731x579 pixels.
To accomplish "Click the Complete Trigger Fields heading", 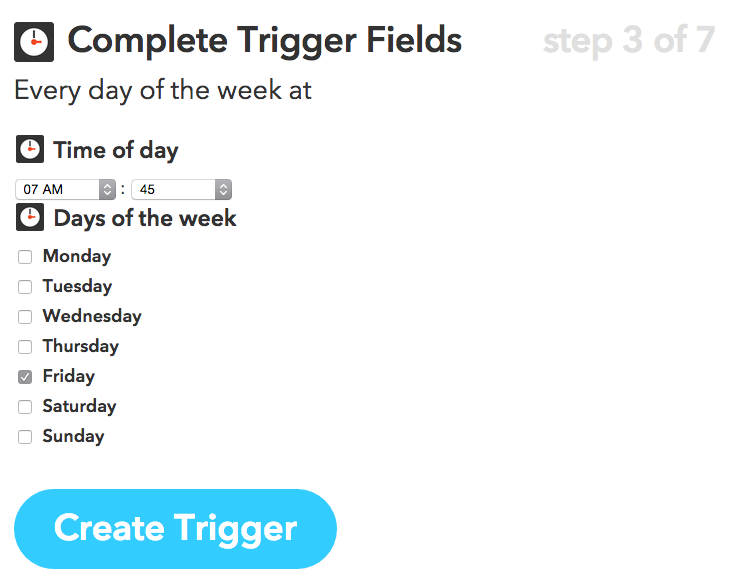I will click(264, 41).
